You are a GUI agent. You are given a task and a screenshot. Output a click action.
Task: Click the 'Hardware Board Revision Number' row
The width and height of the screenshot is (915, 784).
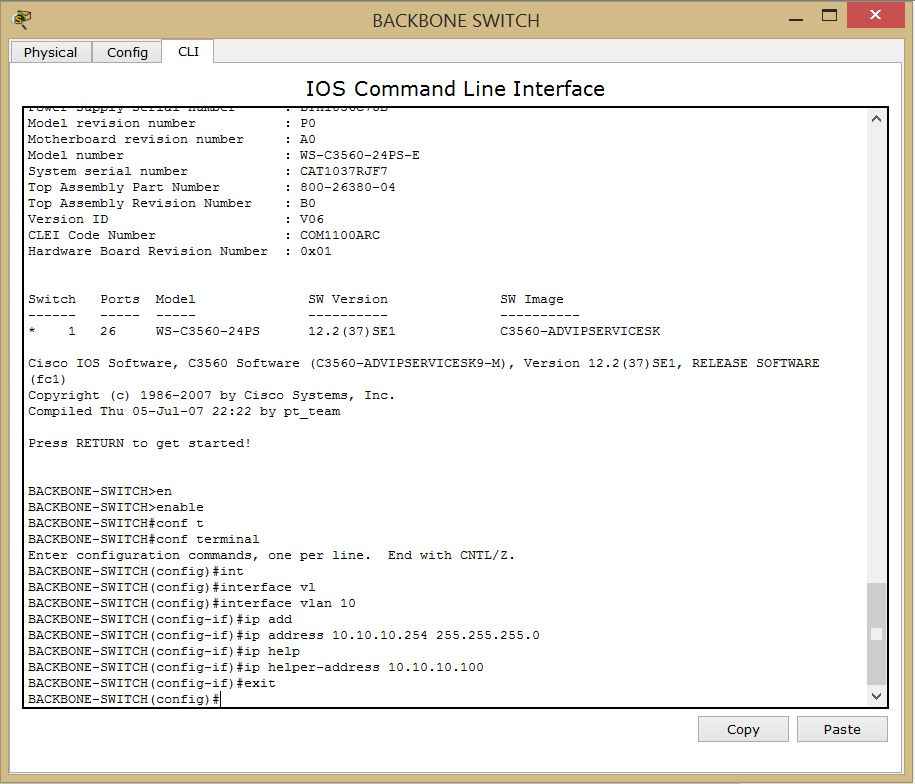(180, 251)
